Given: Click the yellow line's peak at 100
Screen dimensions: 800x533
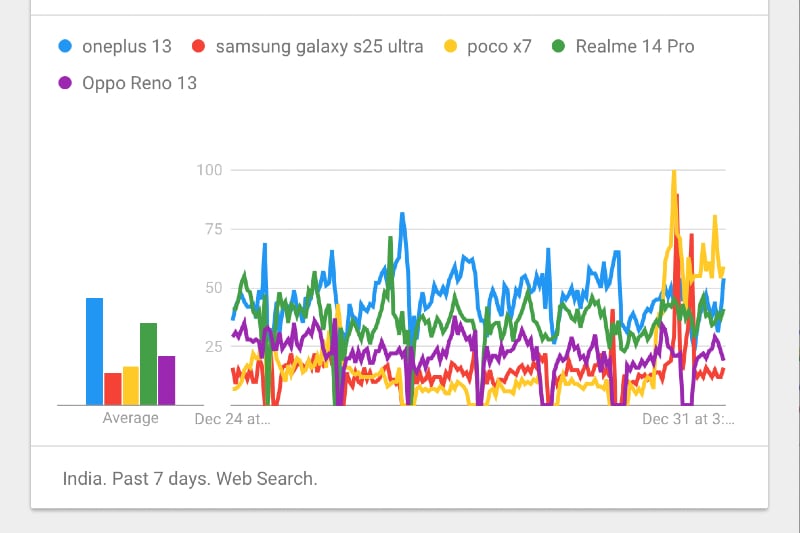Looking at the screenshot, I should click(x=674, y=172).
